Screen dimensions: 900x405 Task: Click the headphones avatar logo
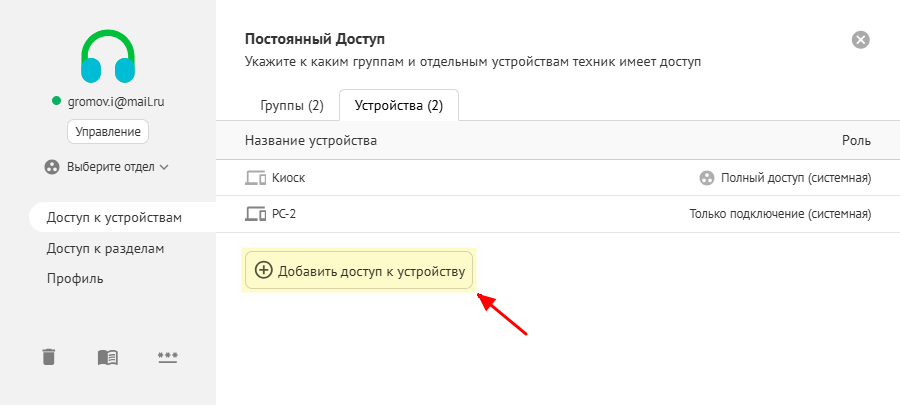(x=108, y=57)
